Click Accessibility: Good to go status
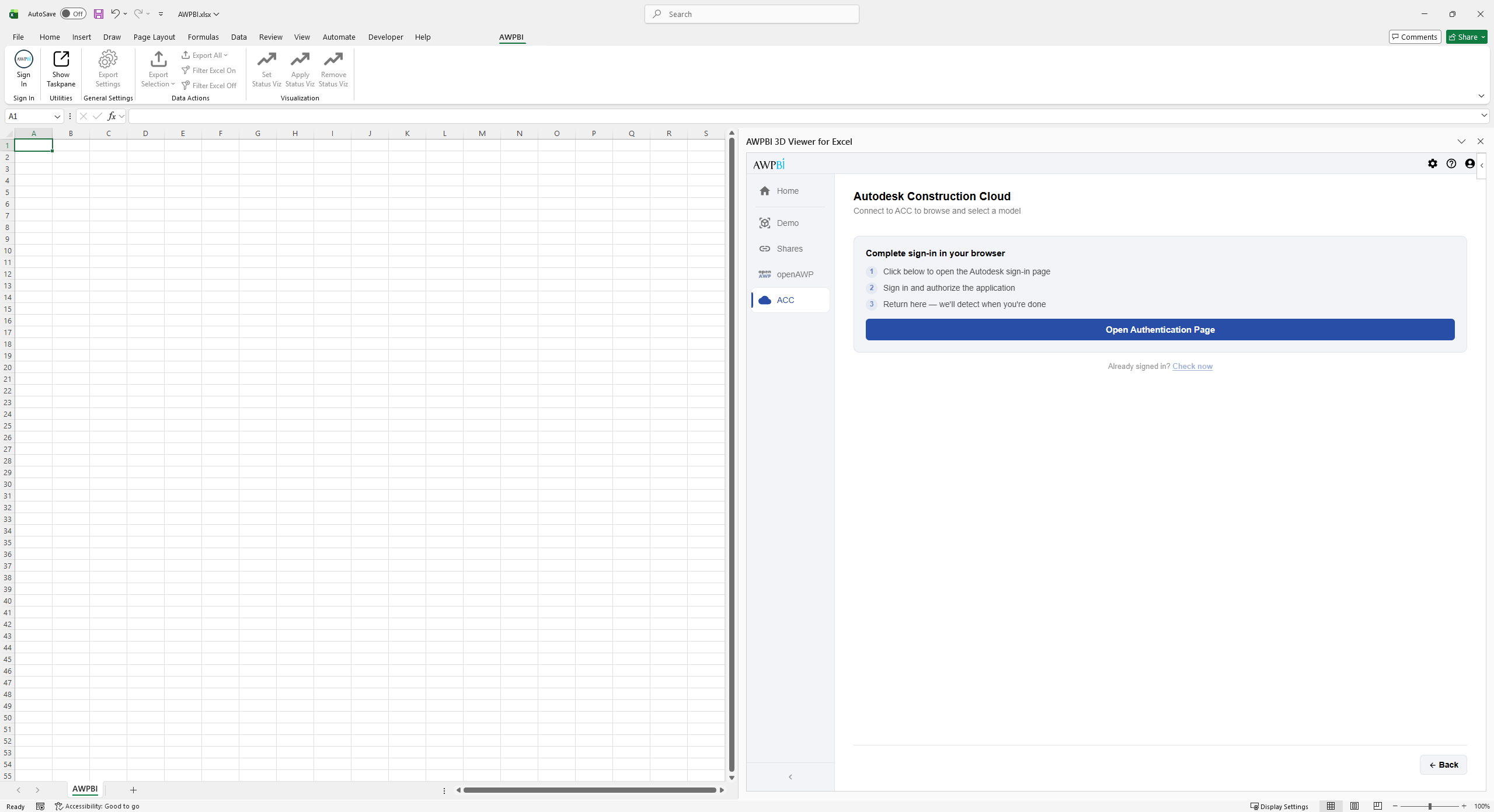 tap(97, 806)
